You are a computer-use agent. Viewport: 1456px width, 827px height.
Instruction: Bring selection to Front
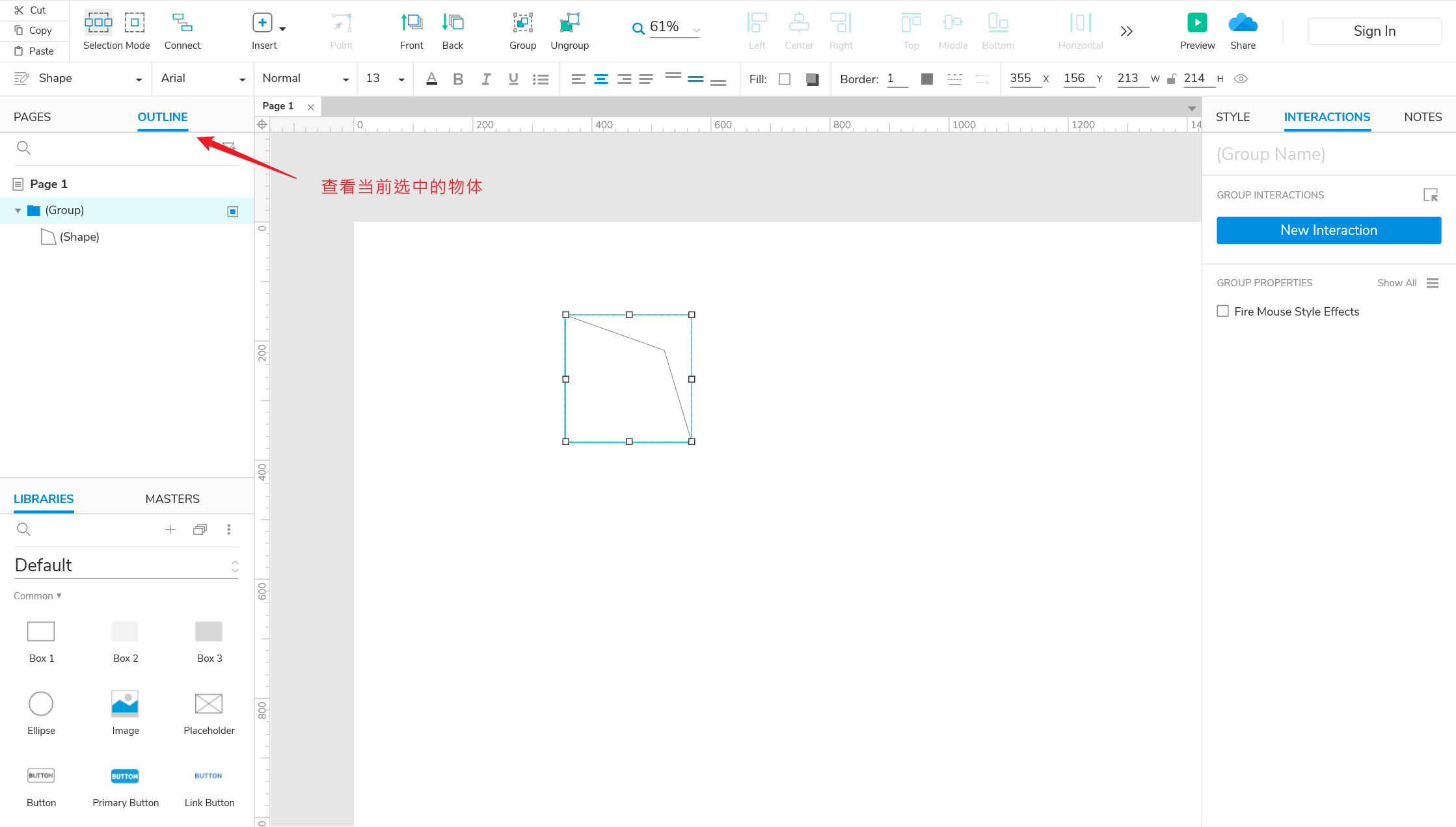pyautogui.click(x=411, y=30)
